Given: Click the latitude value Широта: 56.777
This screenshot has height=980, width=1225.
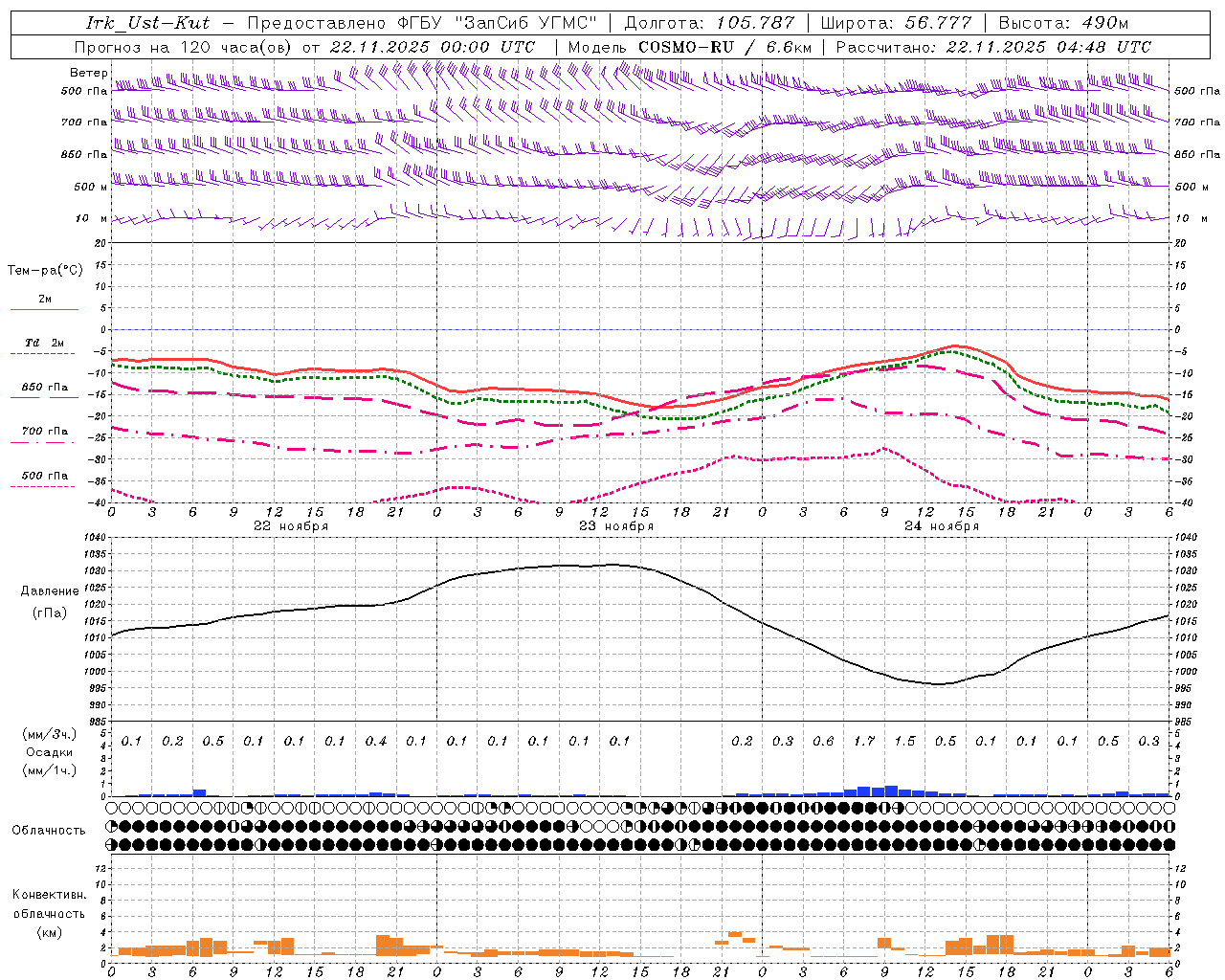Looking at the screenshot, I should click(897, 23).
